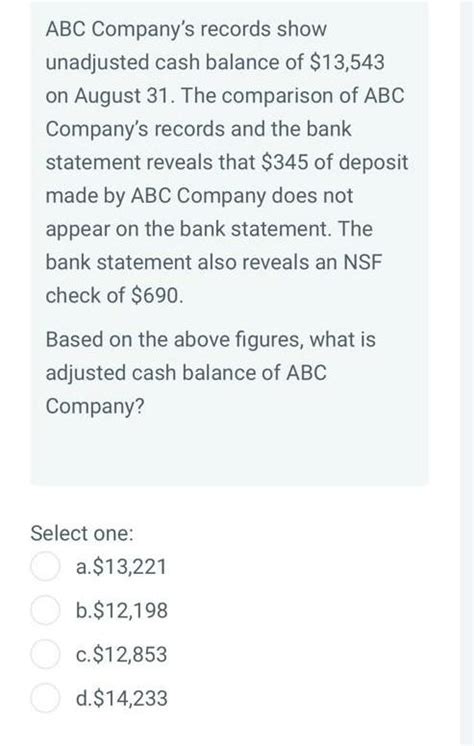The image size is (474, 746).
Task: Click 'bank statement also reveals an NSF' line
Action: [x=214, y=262]
